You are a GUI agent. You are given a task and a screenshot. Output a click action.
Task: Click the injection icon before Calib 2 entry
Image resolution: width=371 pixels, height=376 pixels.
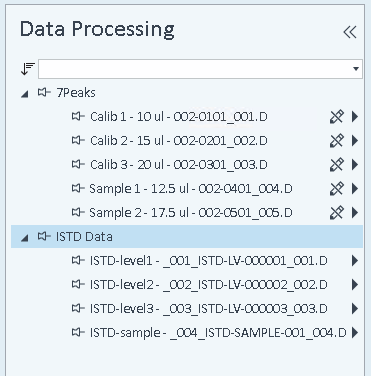(x=78, y=140)
